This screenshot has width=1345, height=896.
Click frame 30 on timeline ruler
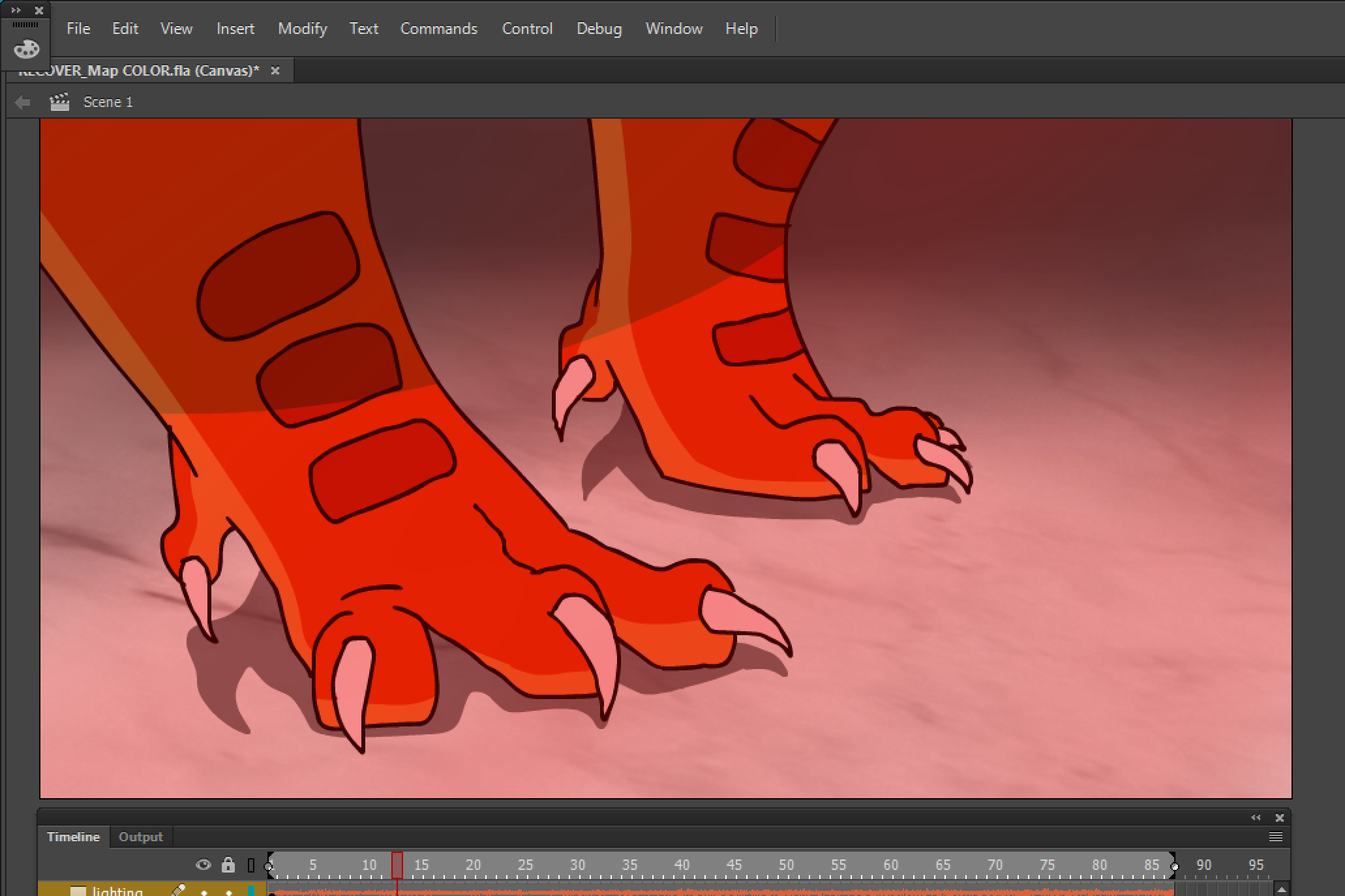tap(577, 865)
